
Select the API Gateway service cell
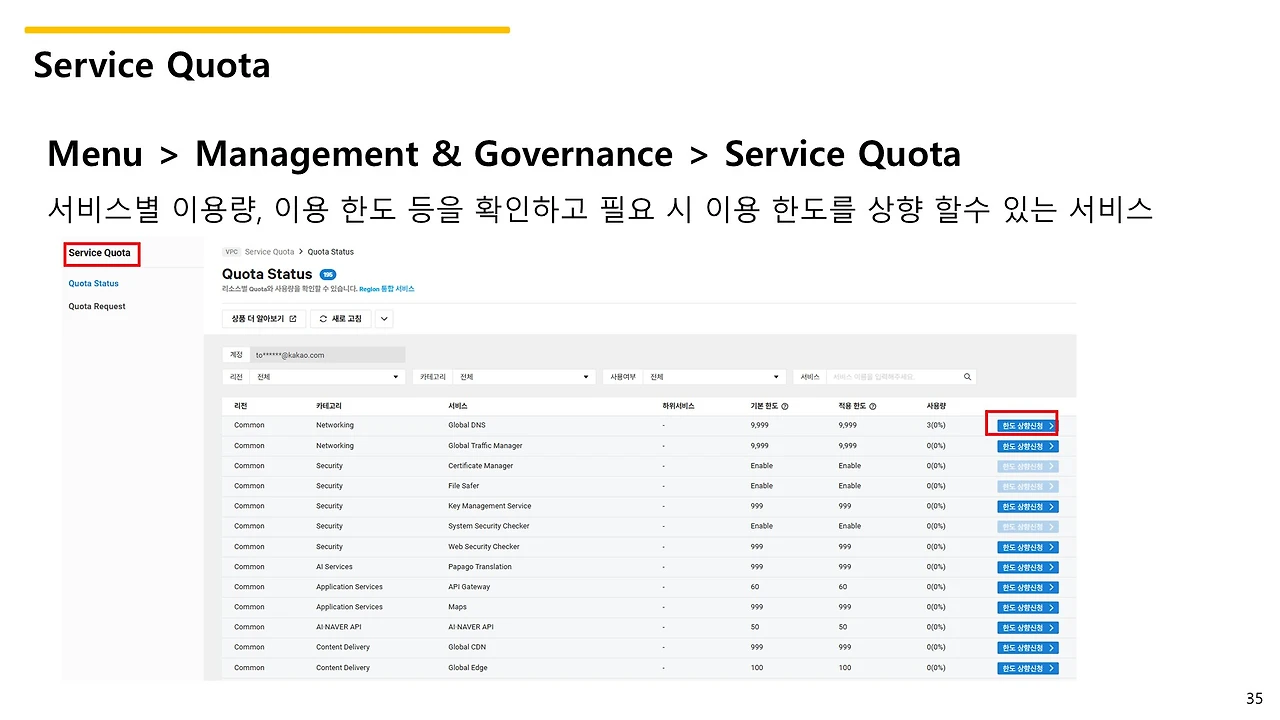click(469, 587)
